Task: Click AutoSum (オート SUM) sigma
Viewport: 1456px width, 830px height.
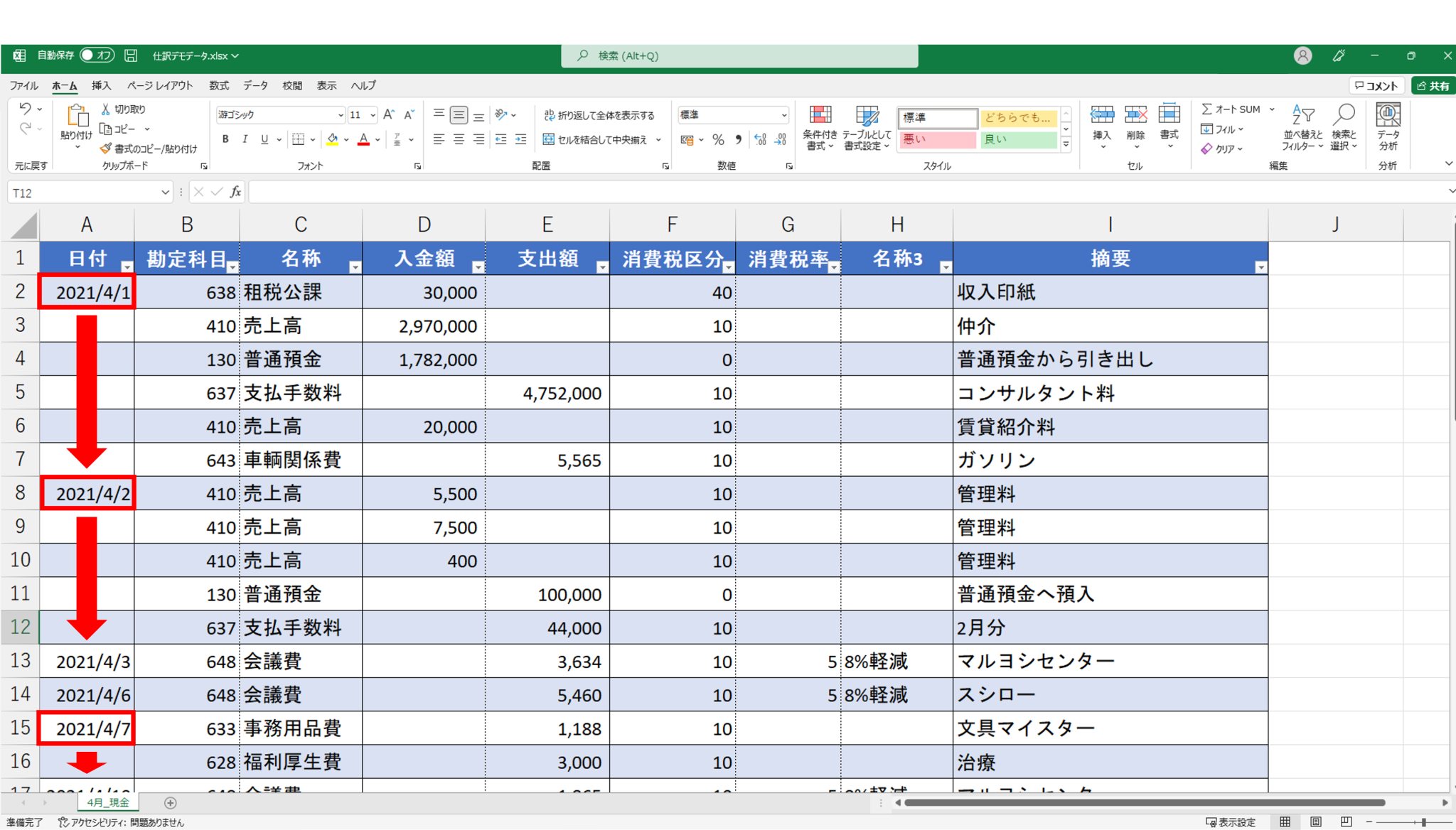Action: [x=1207, y=109]
